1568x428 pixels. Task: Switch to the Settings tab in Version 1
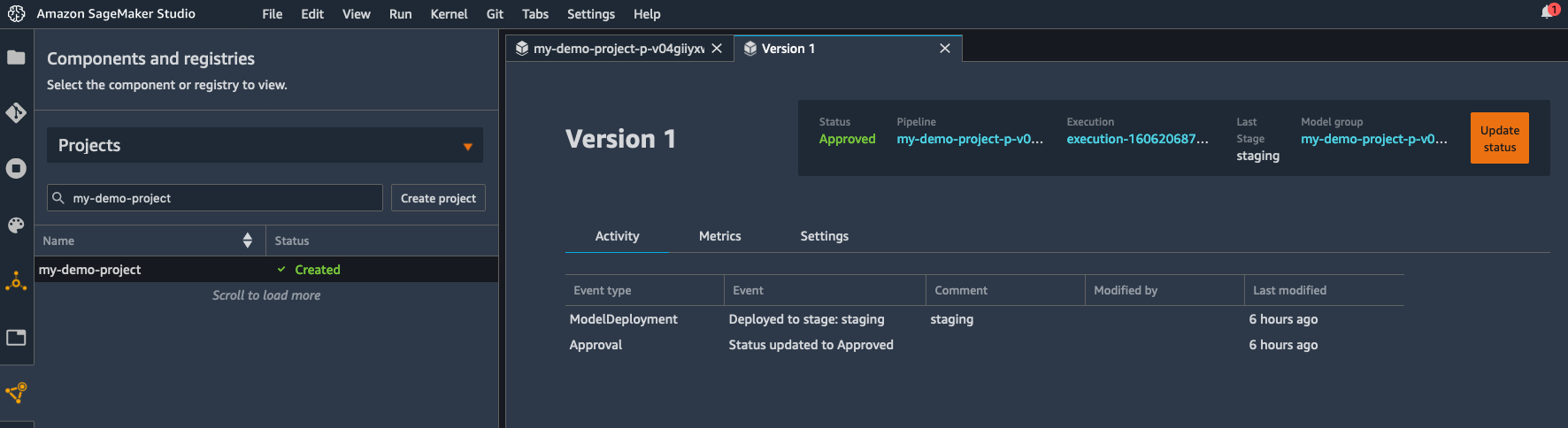[825, 236]
